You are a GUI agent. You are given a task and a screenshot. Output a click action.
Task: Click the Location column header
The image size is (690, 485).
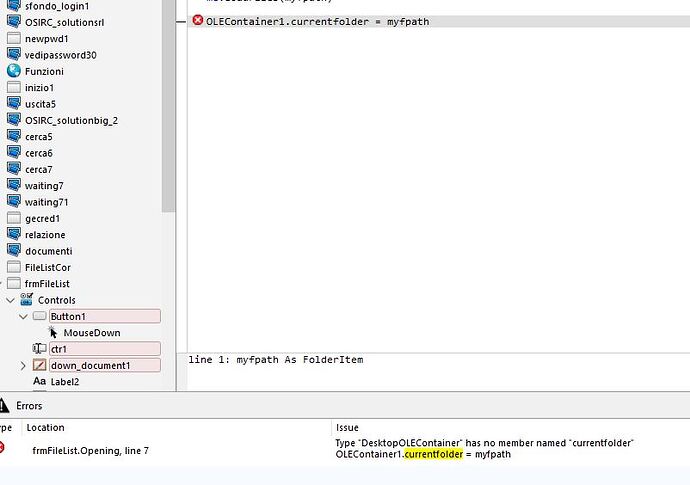click(x=45, y=427)
